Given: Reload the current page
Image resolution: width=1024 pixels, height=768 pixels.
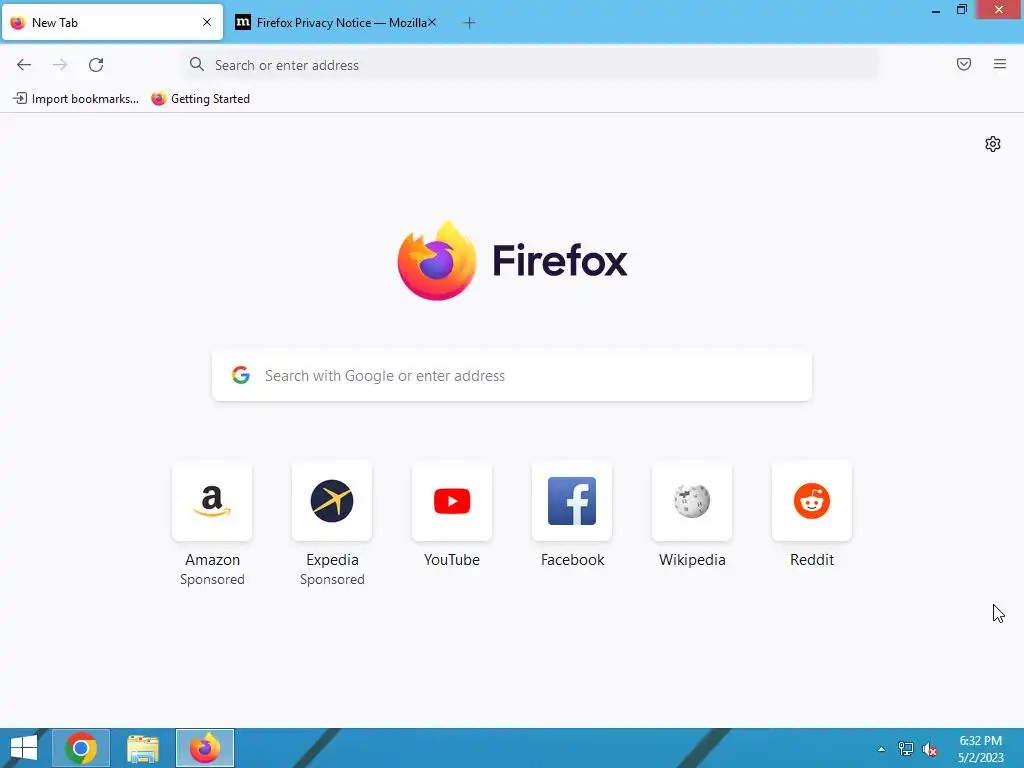Looking at the screenshot, I should tap(96, 65).
